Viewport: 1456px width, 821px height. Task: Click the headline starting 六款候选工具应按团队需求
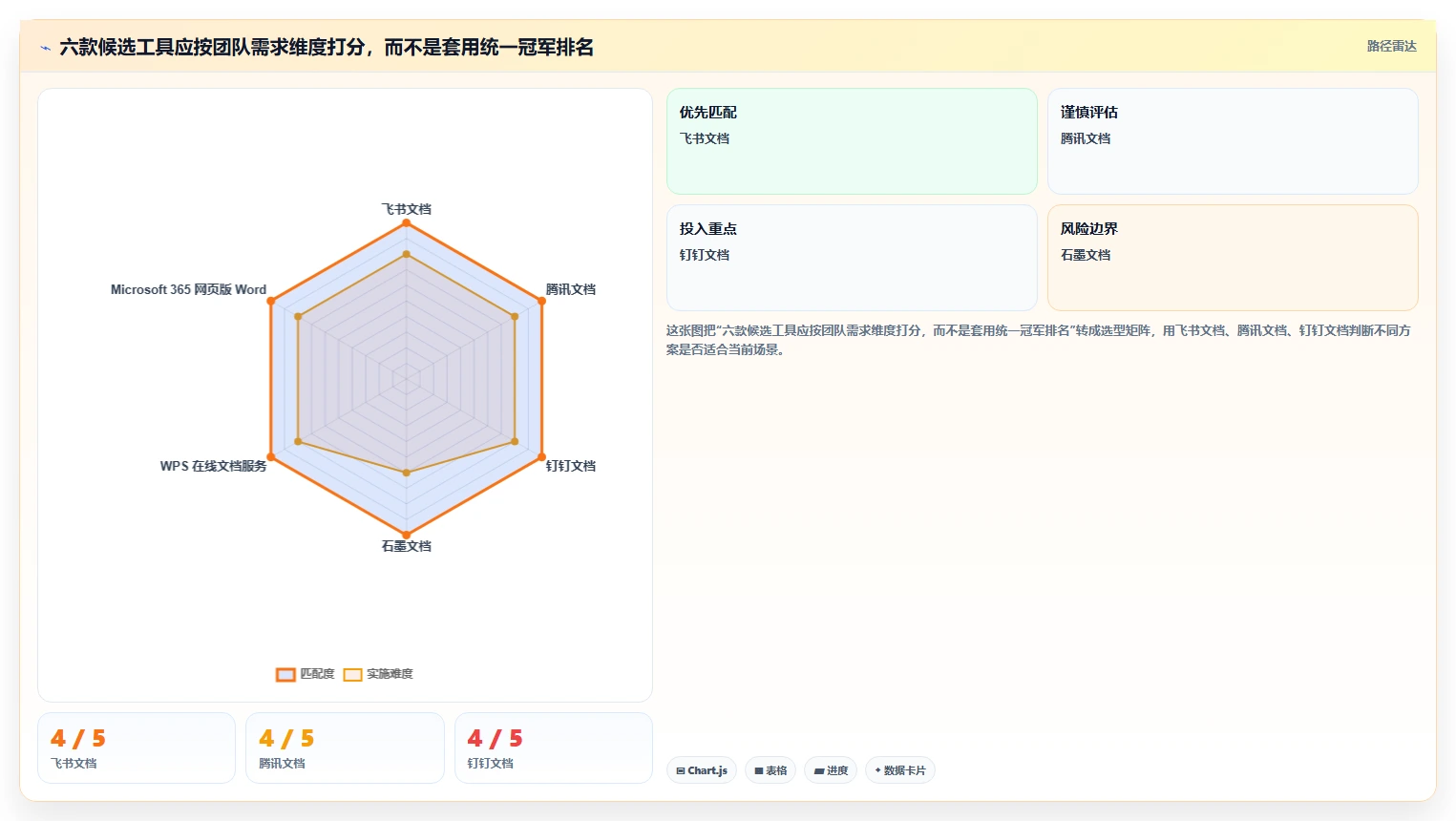tap(327, 47)
